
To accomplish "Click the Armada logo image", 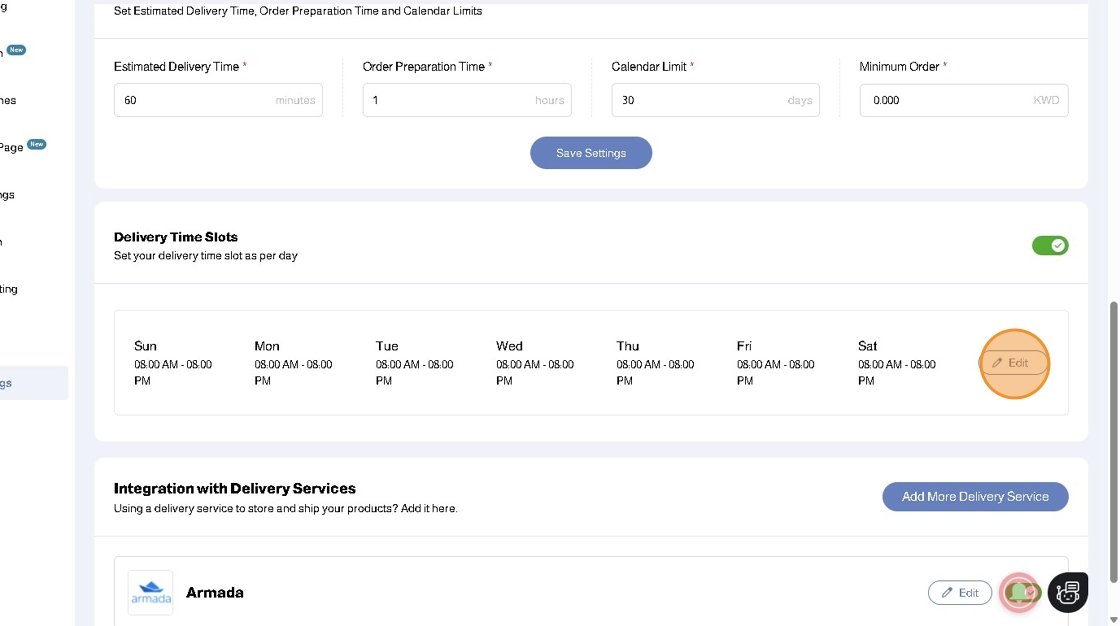I will 150,592.
